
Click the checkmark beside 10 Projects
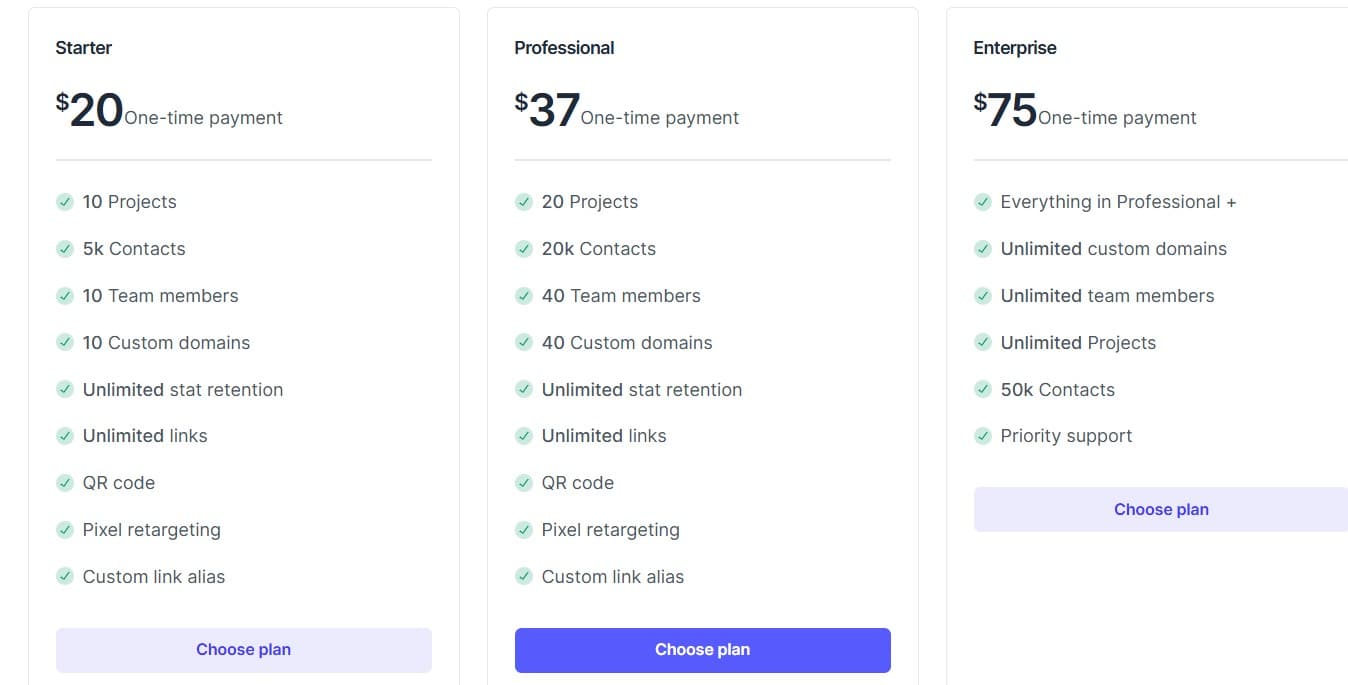(x=65, y=202)
